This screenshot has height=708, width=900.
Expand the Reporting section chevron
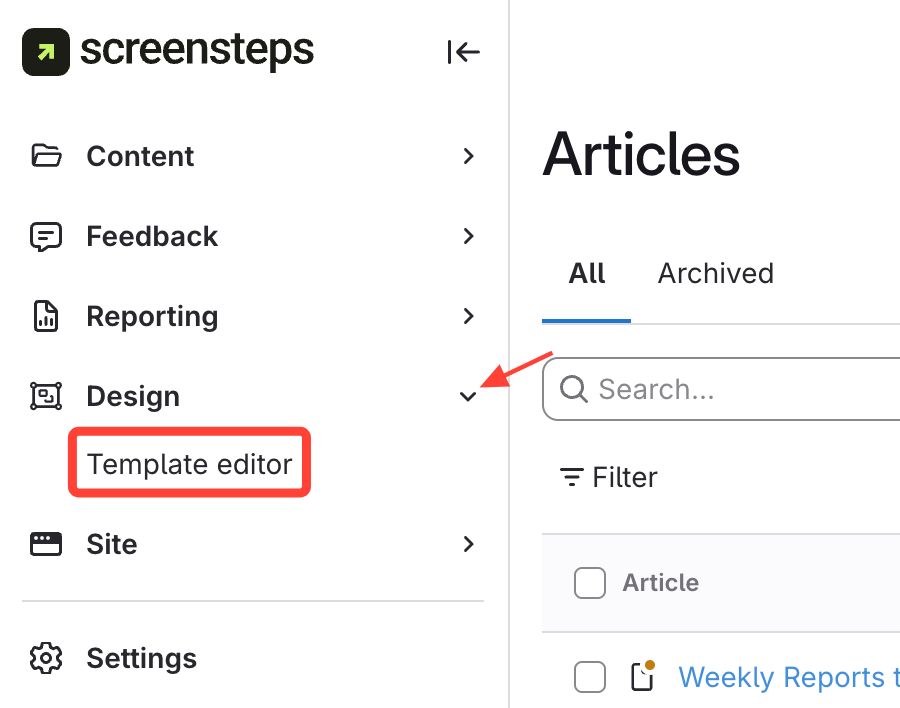coord(468,317)
